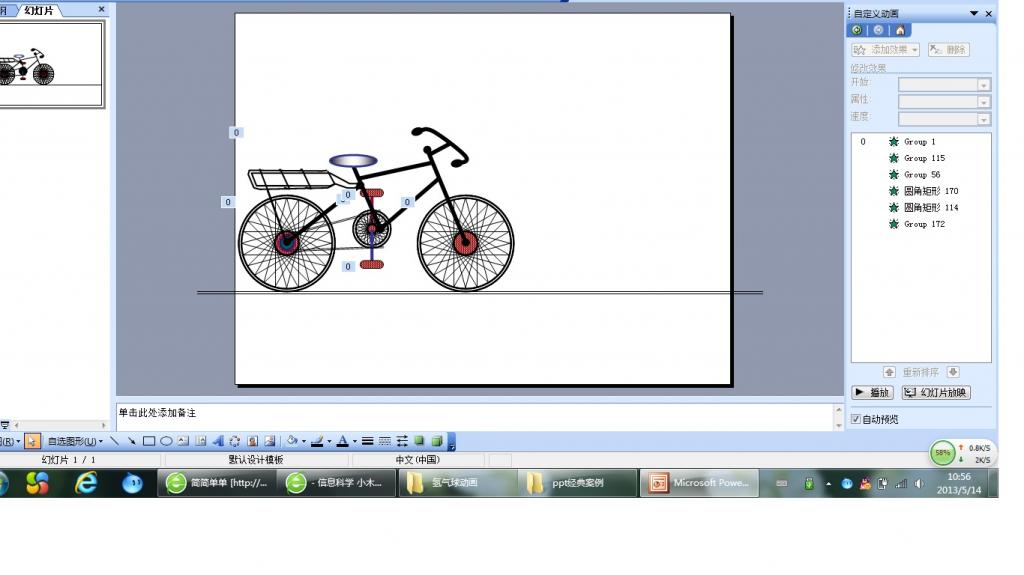
Task: Pick the Line drawing tool
Action: (x=114, y=441)
